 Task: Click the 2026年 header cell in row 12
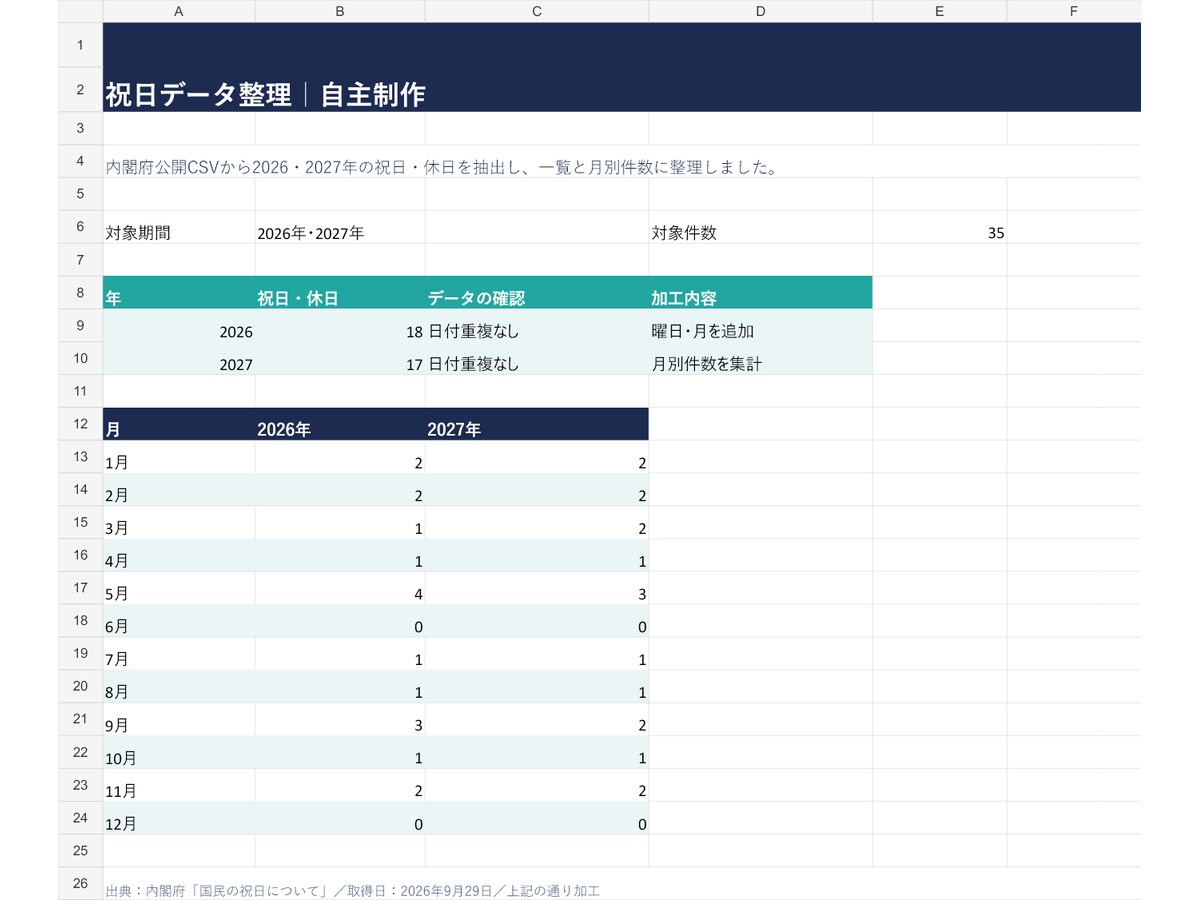[340, 424]
